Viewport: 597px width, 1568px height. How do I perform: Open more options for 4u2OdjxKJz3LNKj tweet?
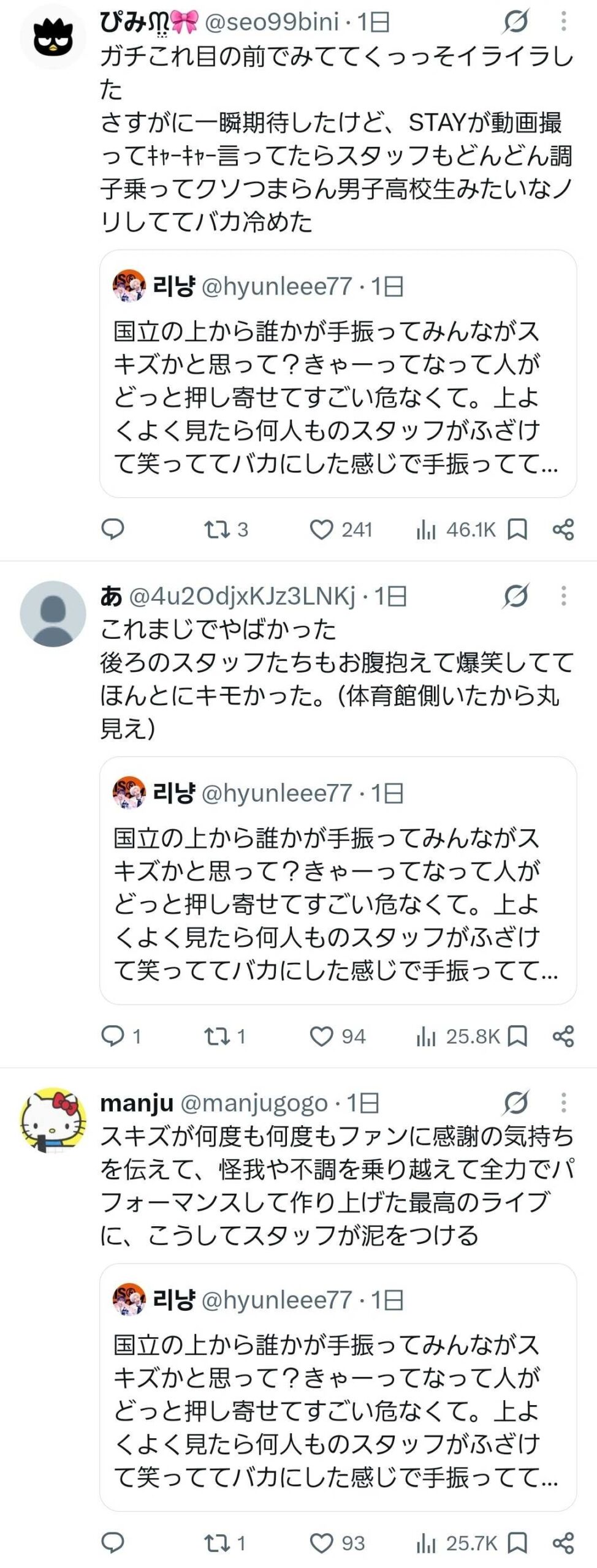pyautogui.click(x=563, y=596)
